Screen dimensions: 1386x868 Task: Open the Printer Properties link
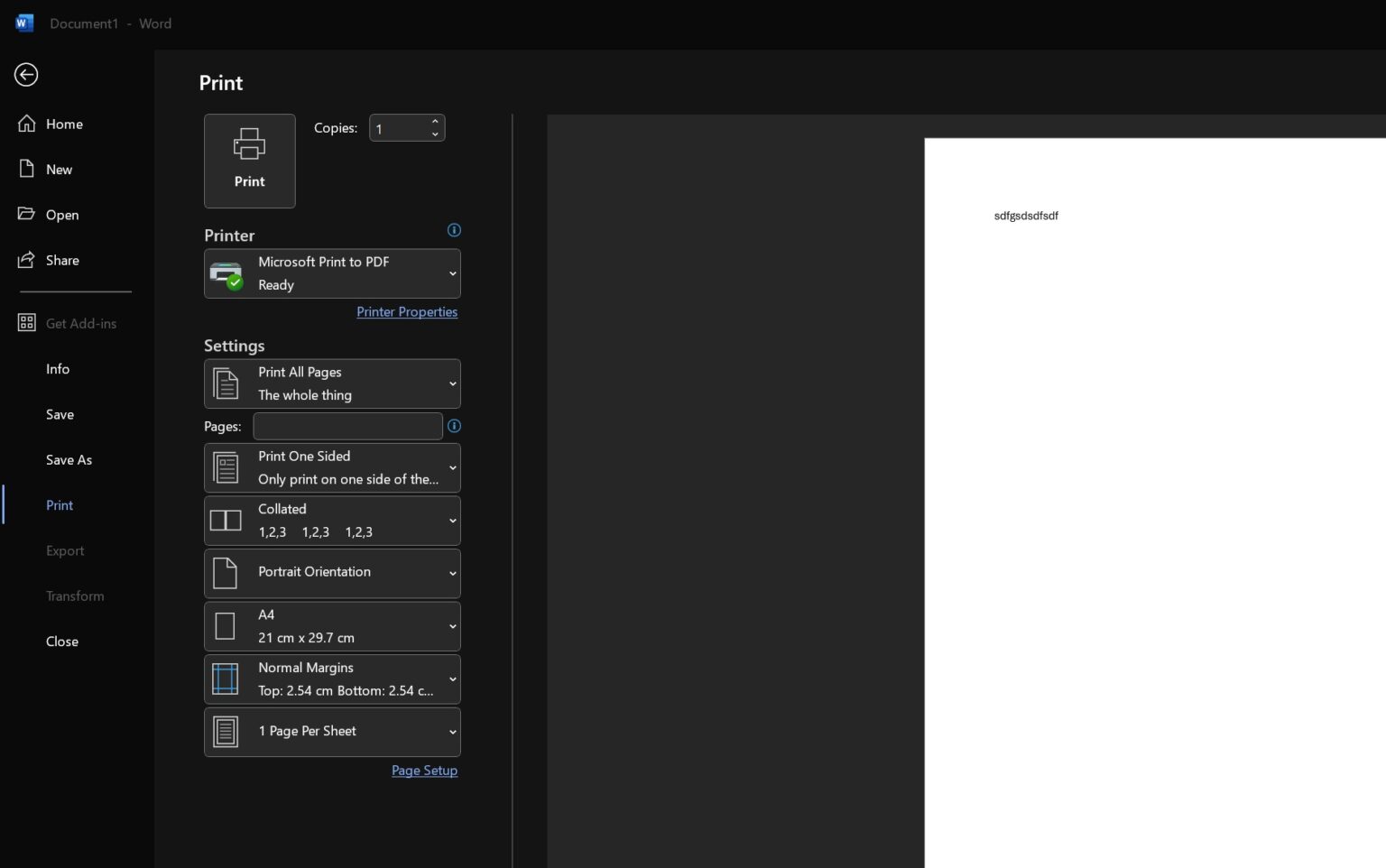click(x=407, y=311)
